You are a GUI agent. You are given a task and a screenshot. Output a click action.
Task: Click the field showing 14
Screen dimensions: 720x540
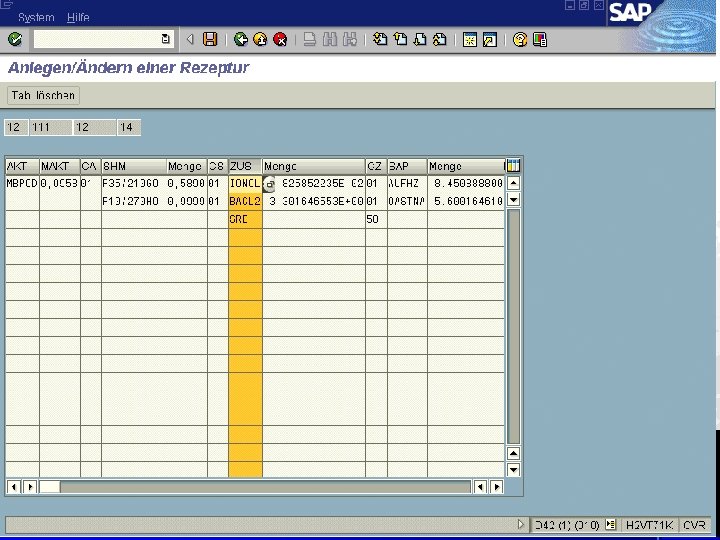point(129,127)
